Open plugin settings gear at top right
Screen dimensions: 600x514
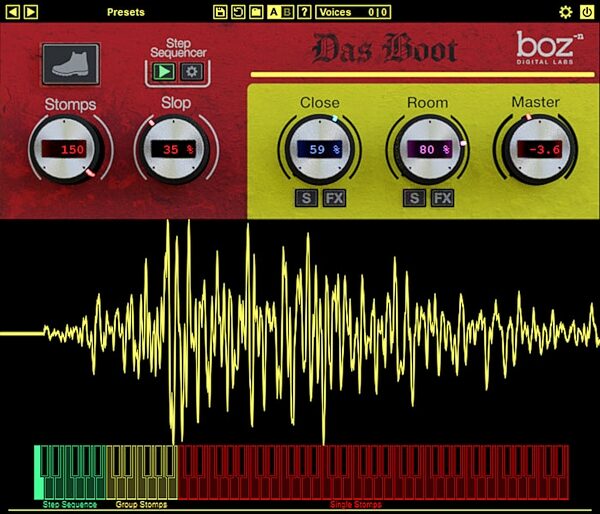click(566, 12)
